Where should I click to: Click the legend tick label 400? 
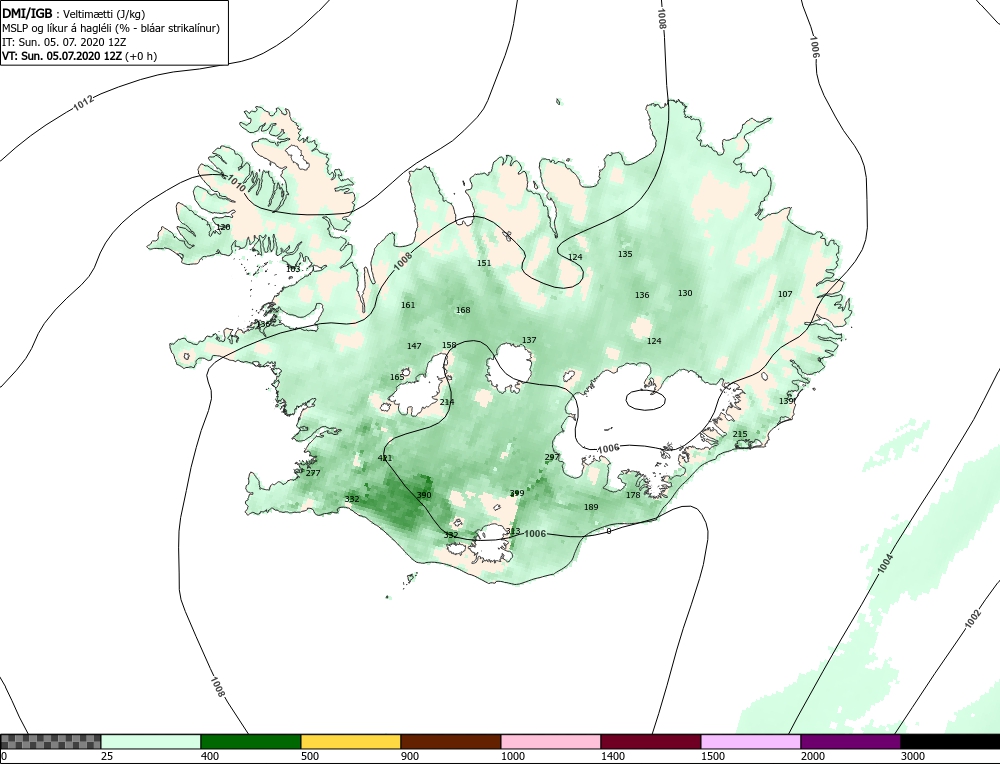click(x=209, y=756)
